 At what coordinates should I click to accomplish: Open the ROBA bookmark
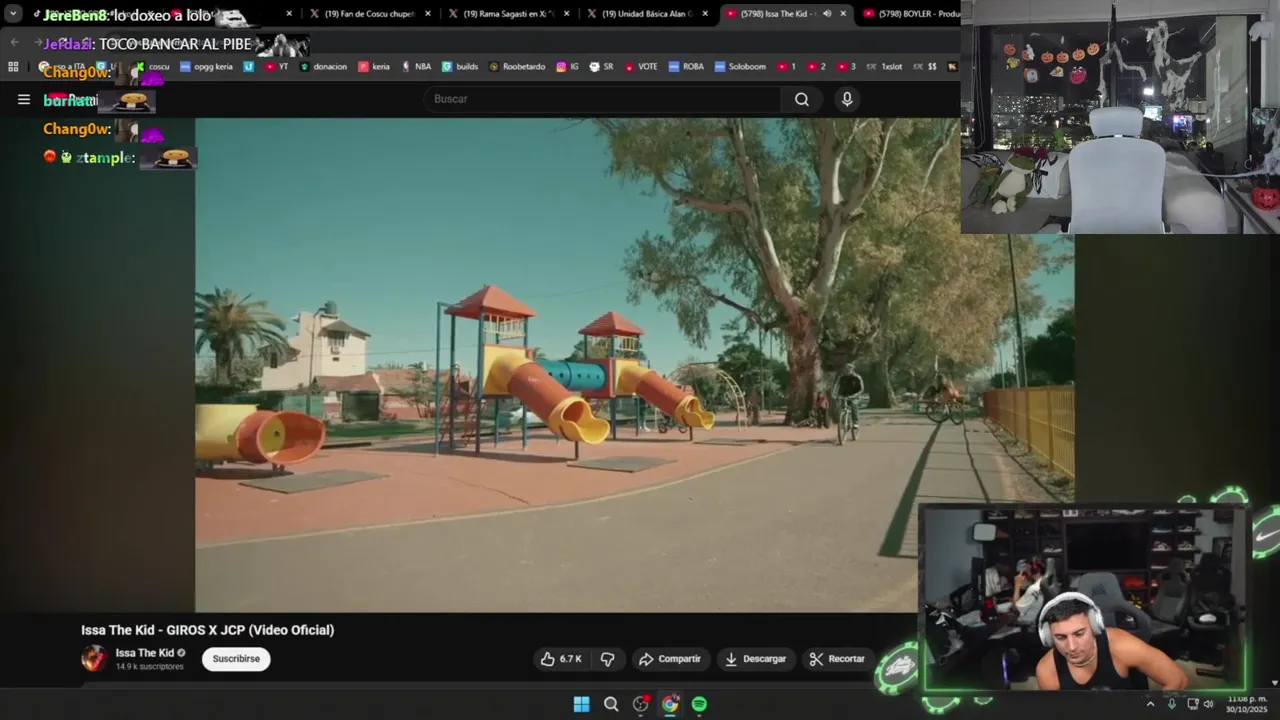pos(686,67)
